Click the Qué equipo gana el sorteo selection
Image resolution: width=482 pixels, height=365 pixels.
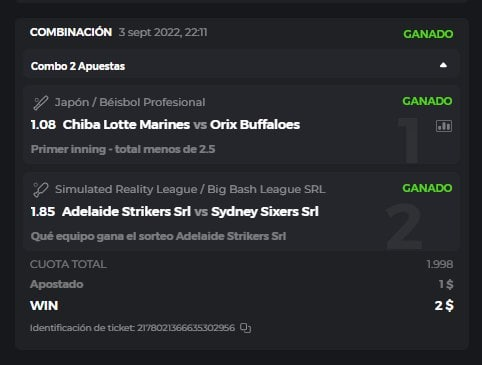[x=158, y=236]
